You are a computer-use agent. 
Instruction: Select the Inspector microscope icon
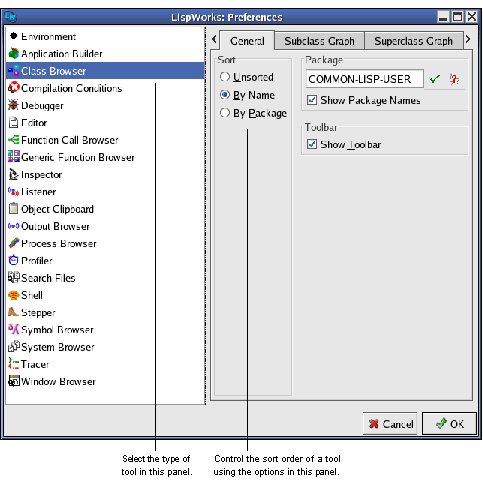pyautogui.click(x=13, y=174)
